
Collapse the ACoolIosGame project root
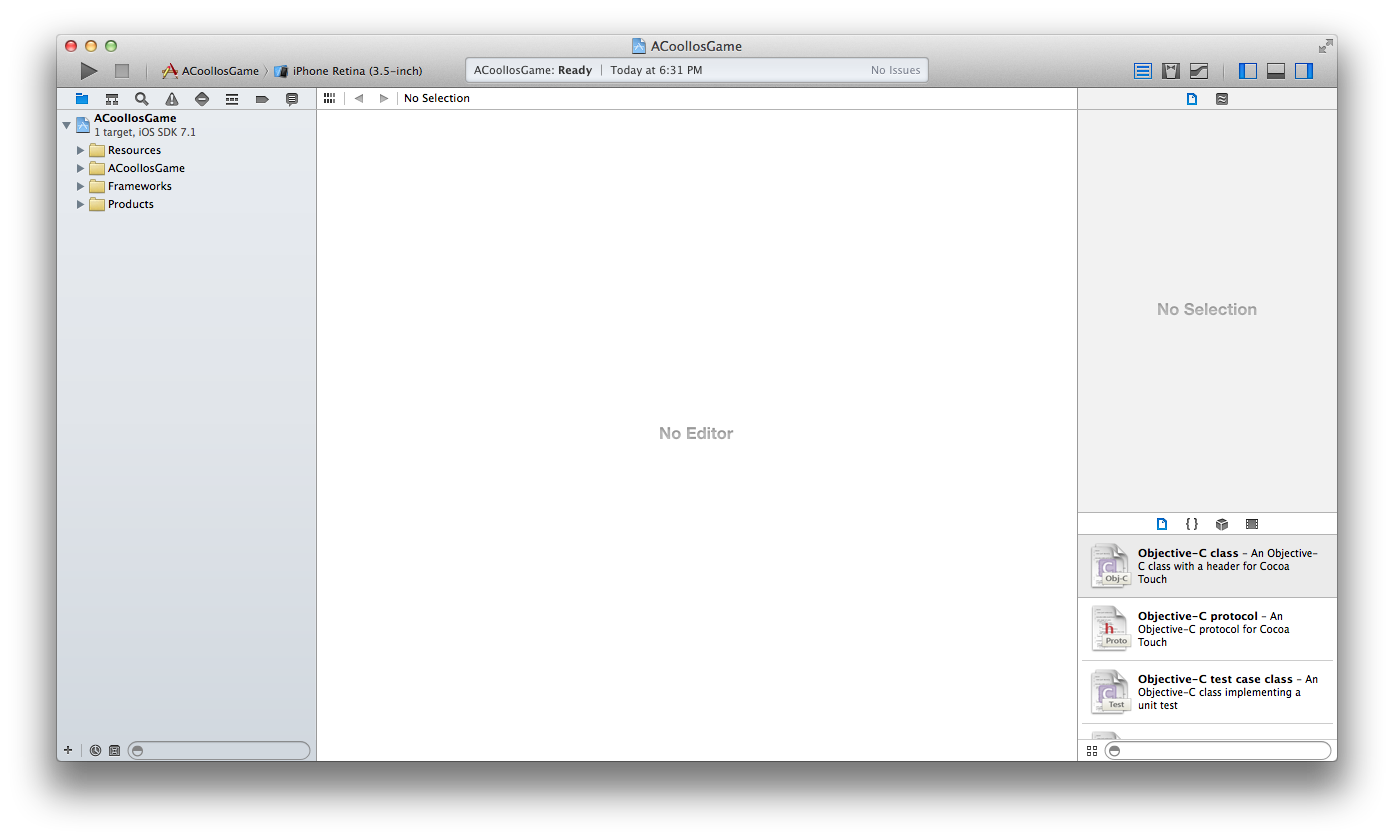pyautogui.click(x=67, y=125)
